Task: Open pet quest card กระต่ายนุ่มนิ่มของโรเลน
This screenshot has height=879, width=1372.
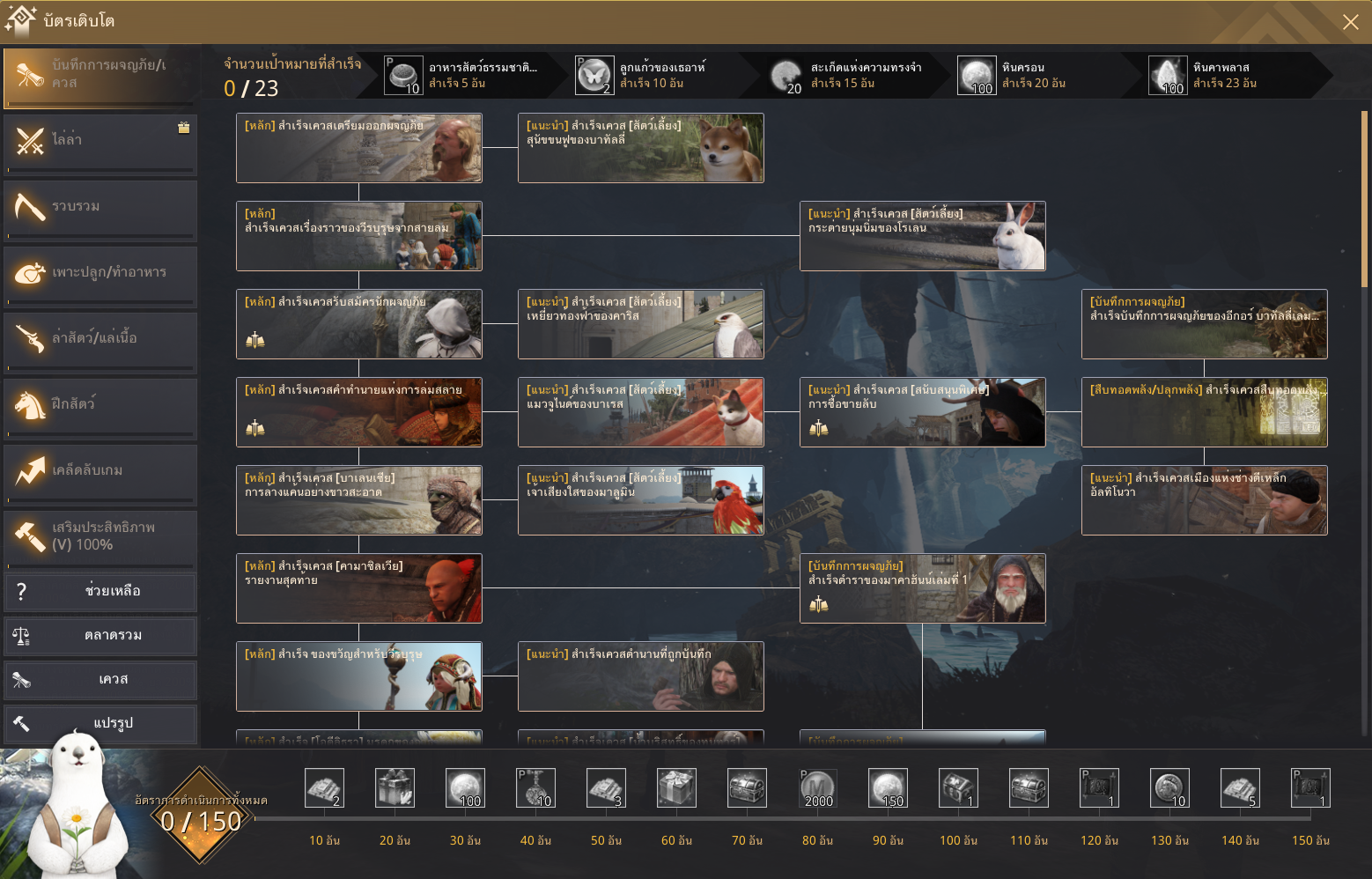Action: [x=923, y=236]
